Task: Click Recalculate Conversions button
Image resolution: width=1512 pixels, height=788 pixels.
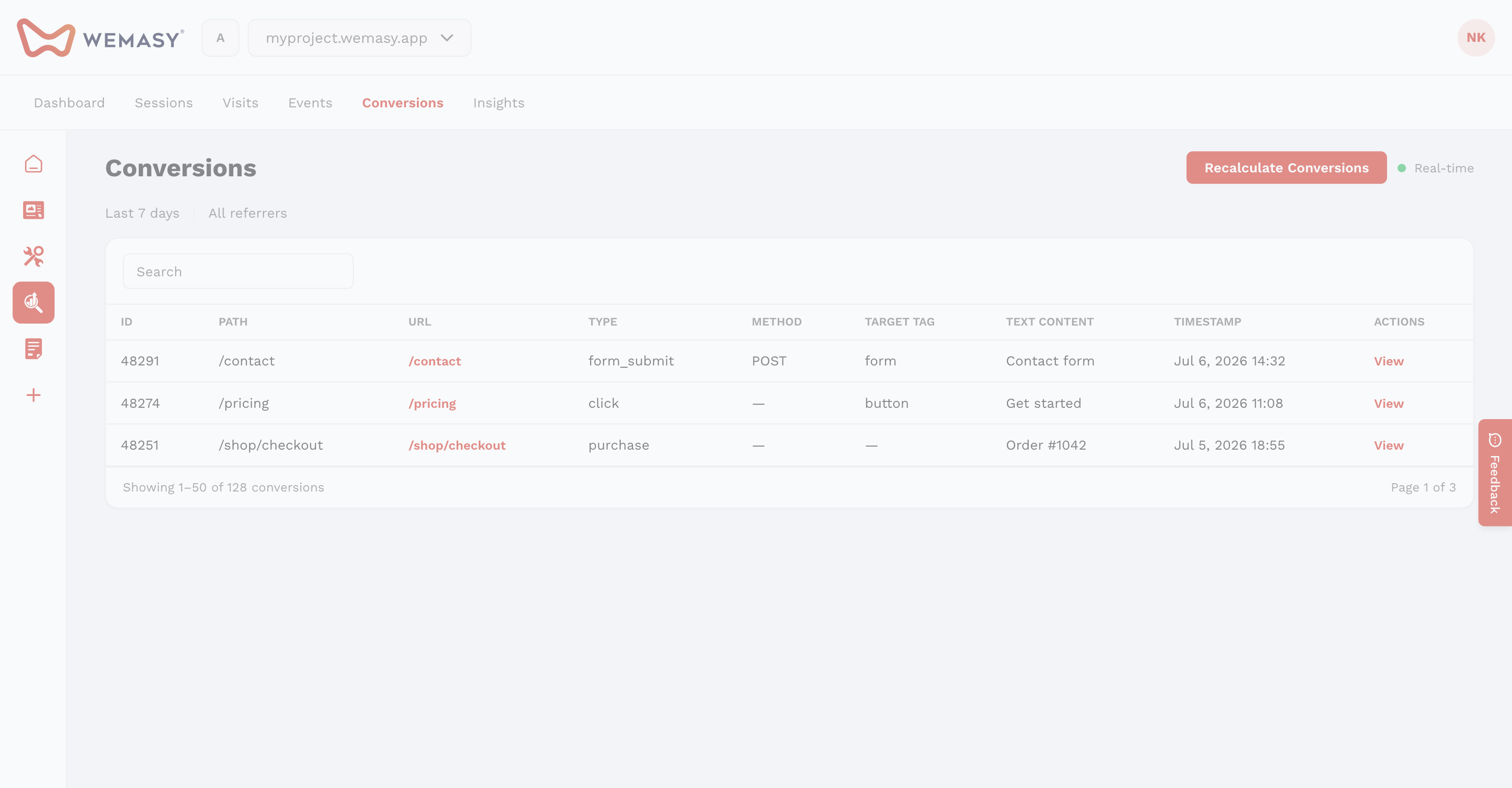Action: [1286, 168]
